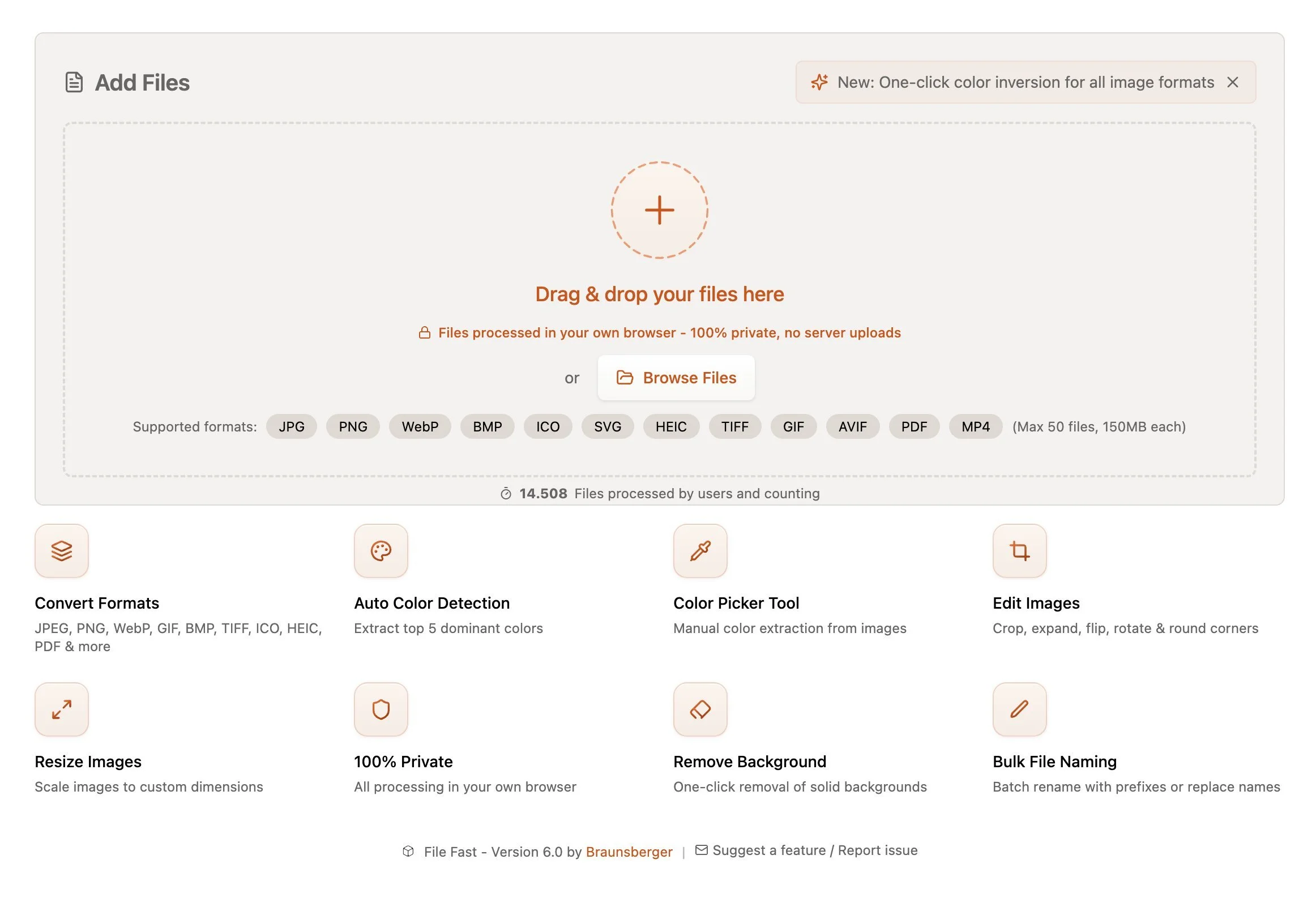Click the dashed plus circle to add files

[659, 209]
